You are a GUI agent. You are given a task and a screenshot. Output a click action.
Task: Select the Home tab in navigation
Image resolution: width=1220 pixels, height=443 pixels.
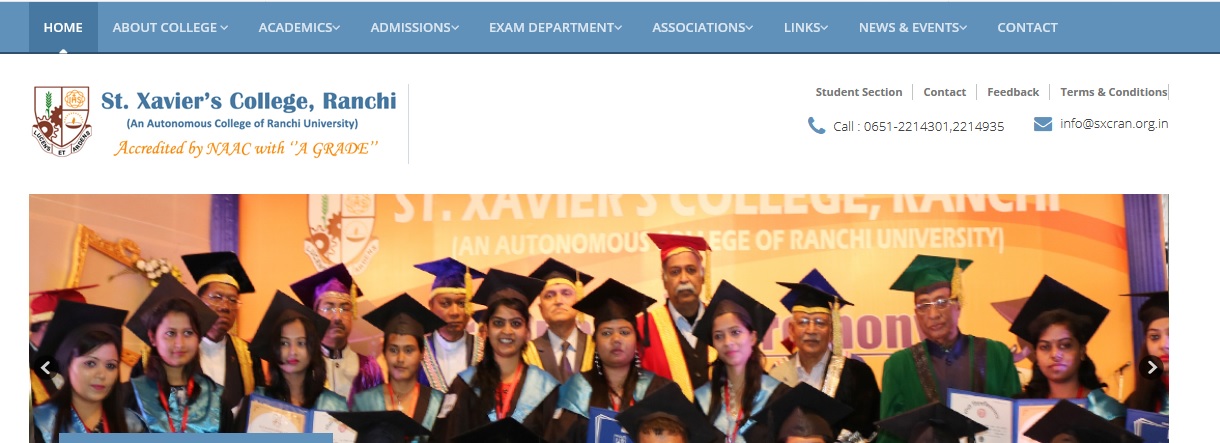coord(63,28)
